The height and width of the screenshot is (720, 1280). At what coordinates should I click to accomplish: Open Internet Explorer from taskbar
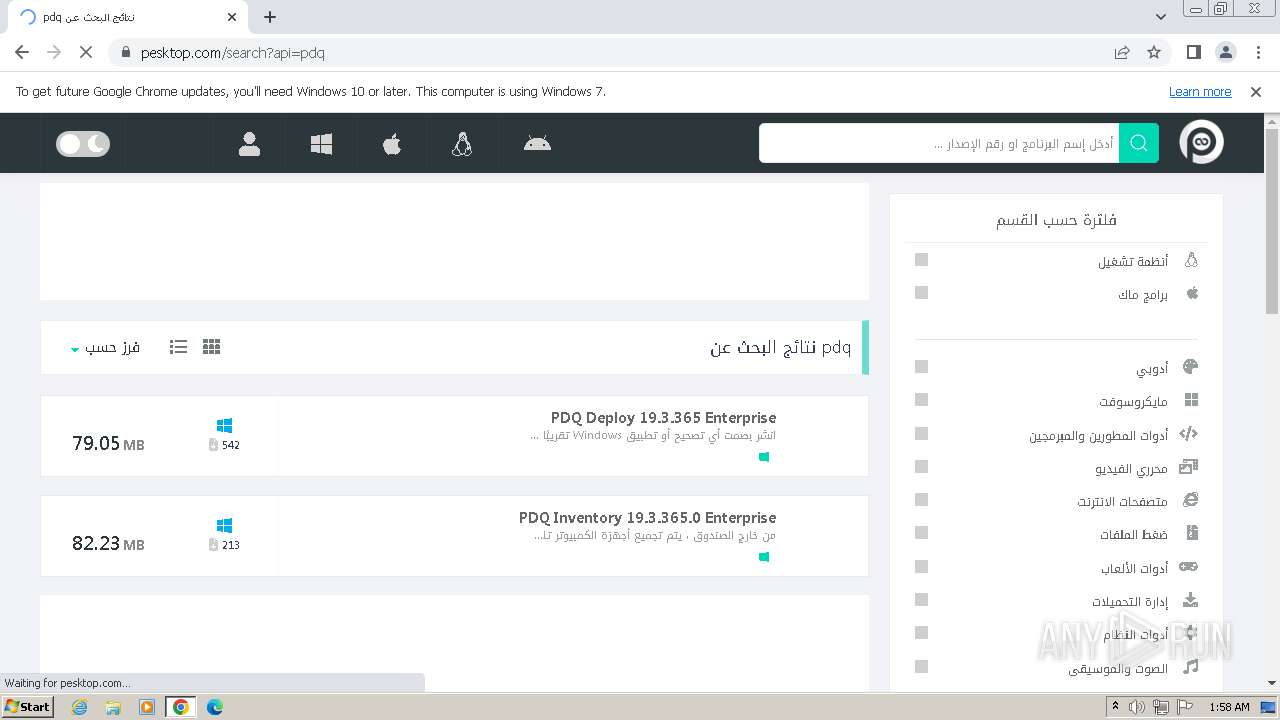[79, 707]
